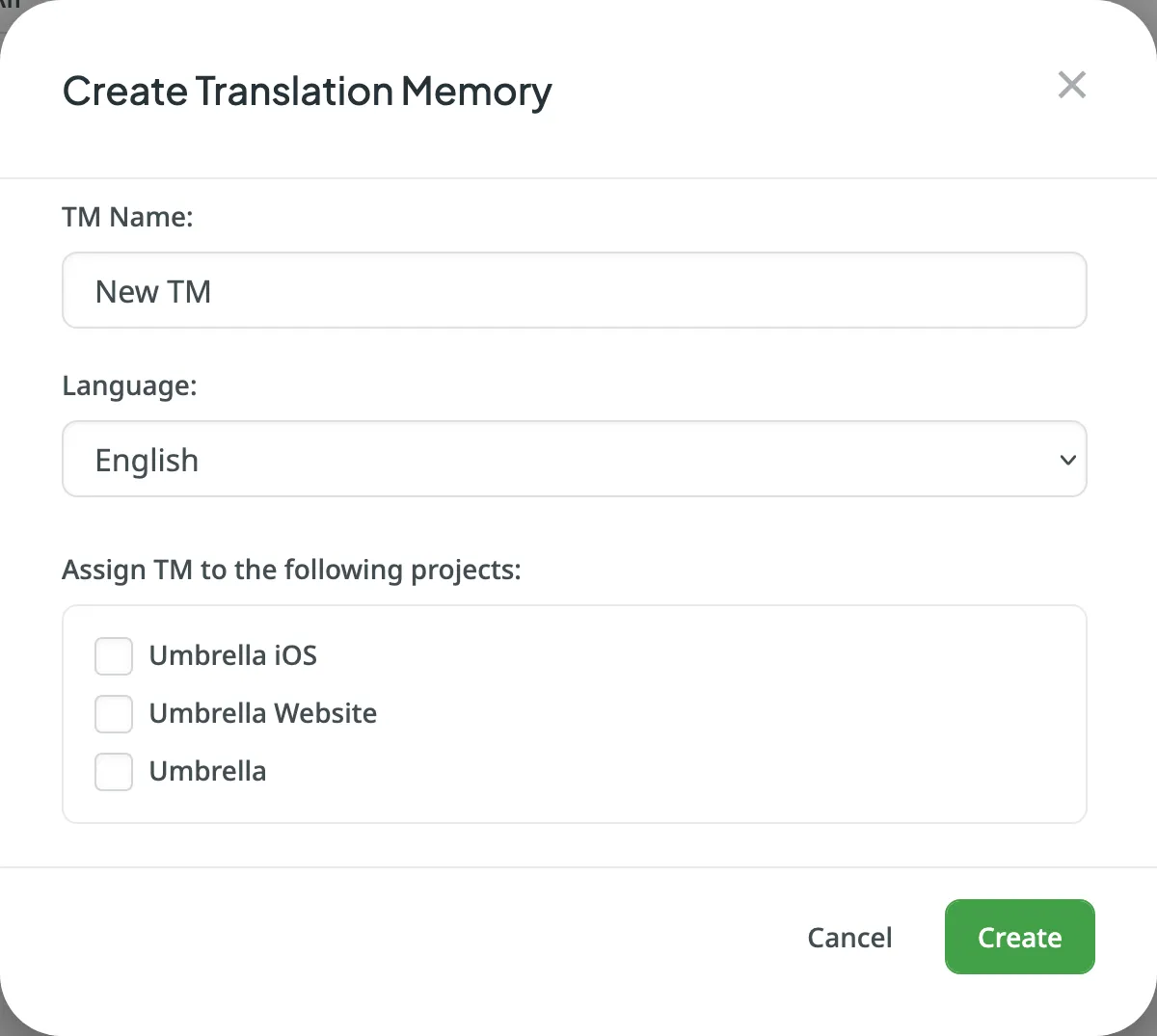The image size is (1157, 1036).
Task: Click the Assign TM projects heading
Action: click(x=291, y=570)
